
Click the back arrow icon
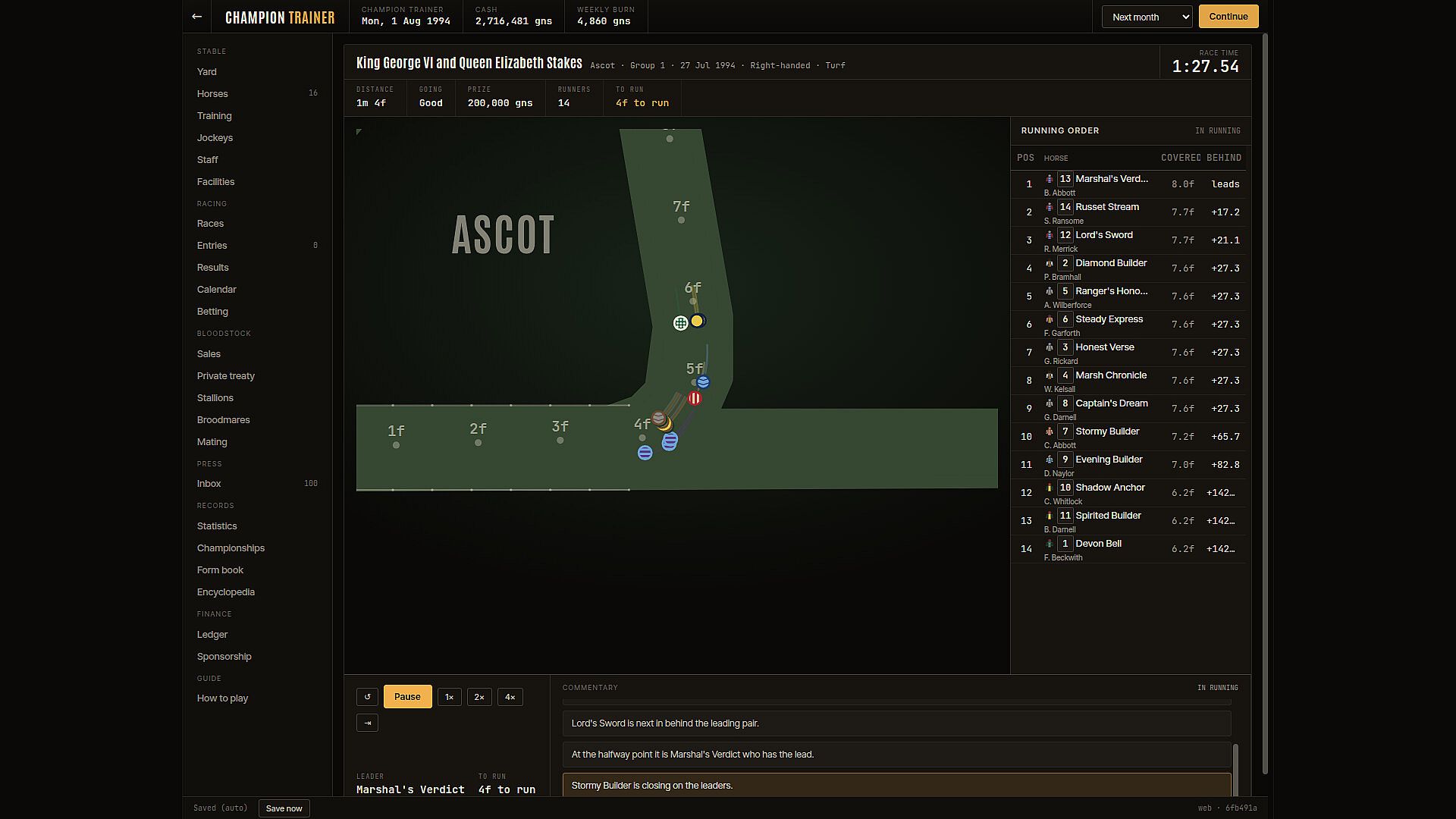click(196, 17)
